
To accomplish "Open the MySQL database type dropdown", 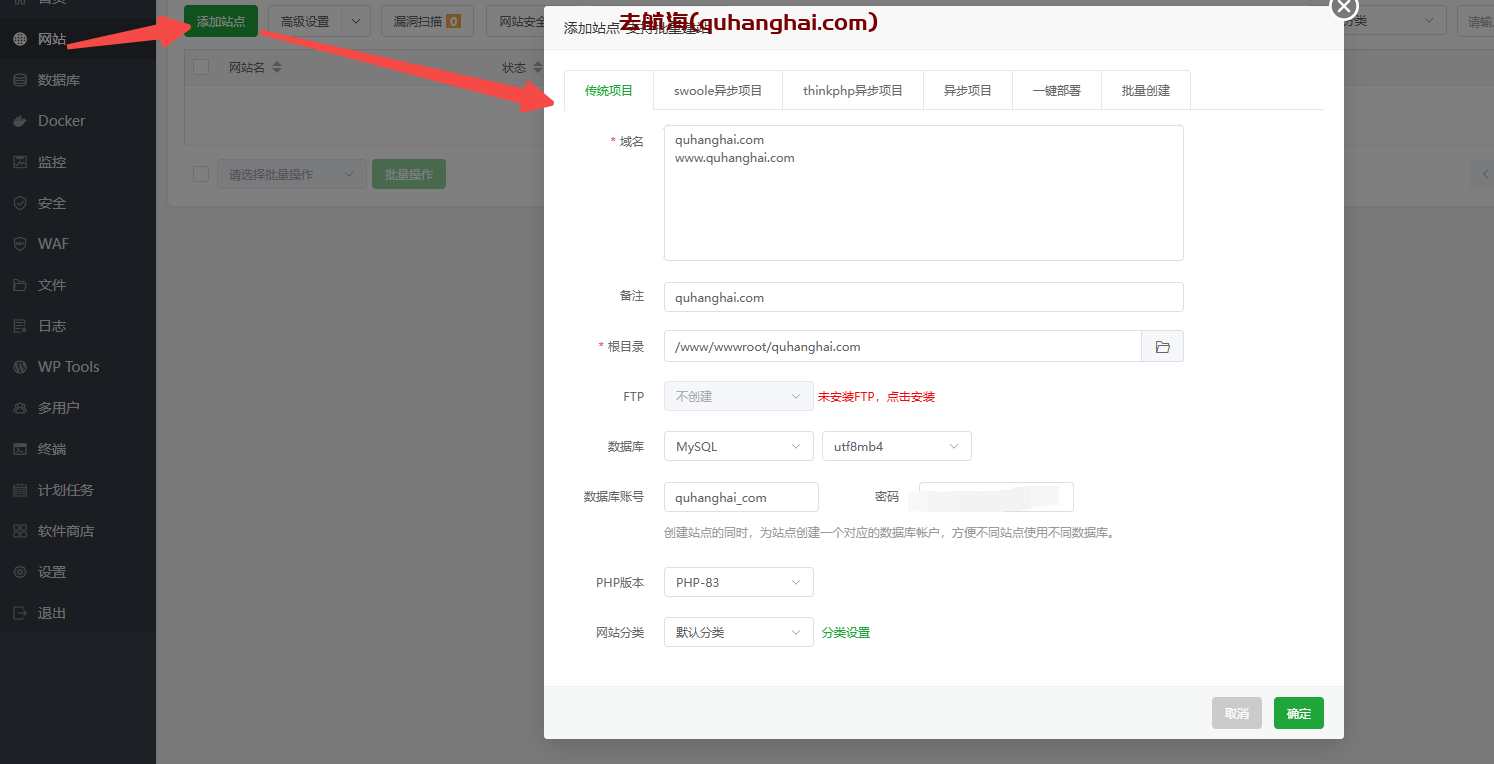I will click(738, 447).
